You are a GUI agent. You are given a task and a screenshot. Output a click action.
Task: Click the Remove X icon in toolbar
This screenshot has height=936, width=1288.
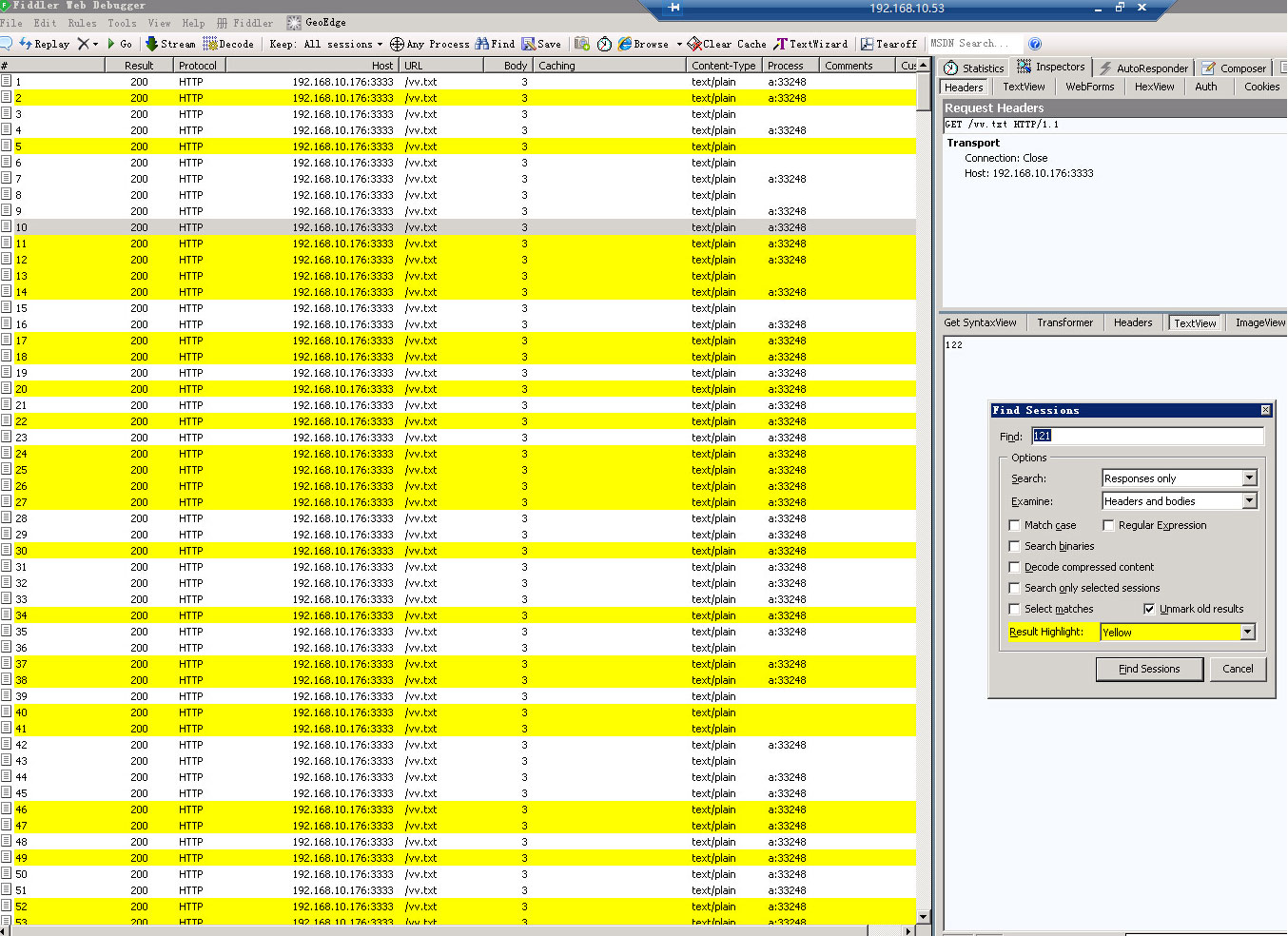click(x=83, y=44)
